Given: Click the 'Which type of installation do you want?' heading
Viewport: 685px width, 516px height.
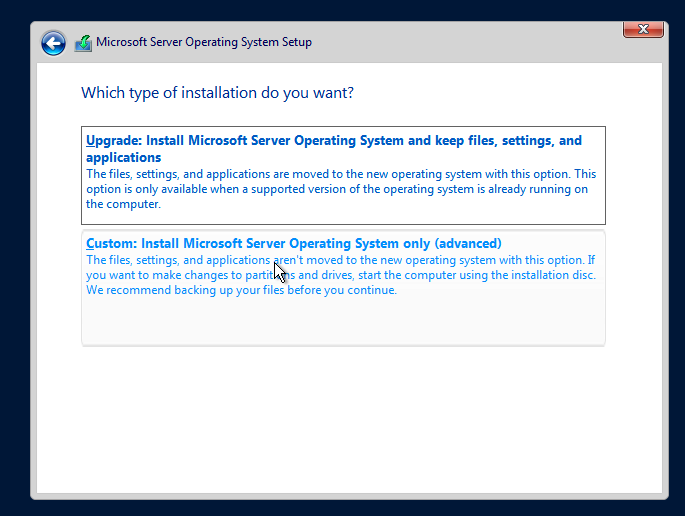Looking at the screenshot, I should [217, 93].
